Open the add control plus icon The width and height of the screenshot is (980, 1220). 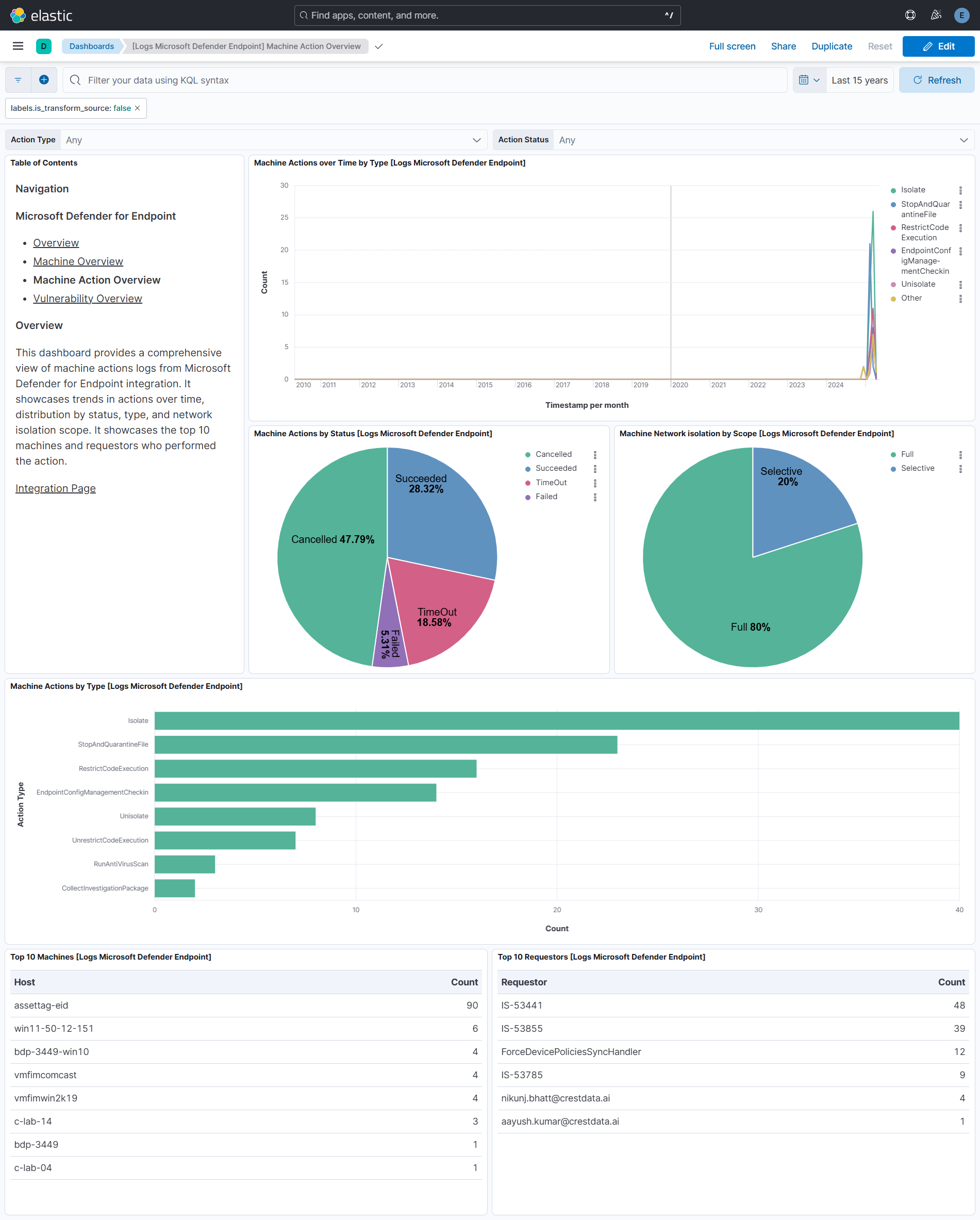[44, 79]
